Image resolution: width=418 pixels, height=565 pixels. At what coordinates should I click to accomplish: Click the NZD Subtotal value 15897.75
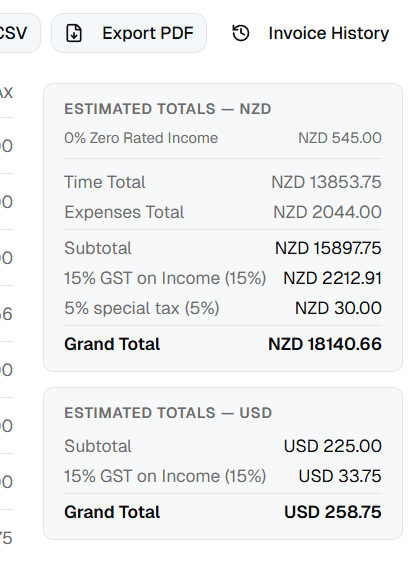[328, 248]
